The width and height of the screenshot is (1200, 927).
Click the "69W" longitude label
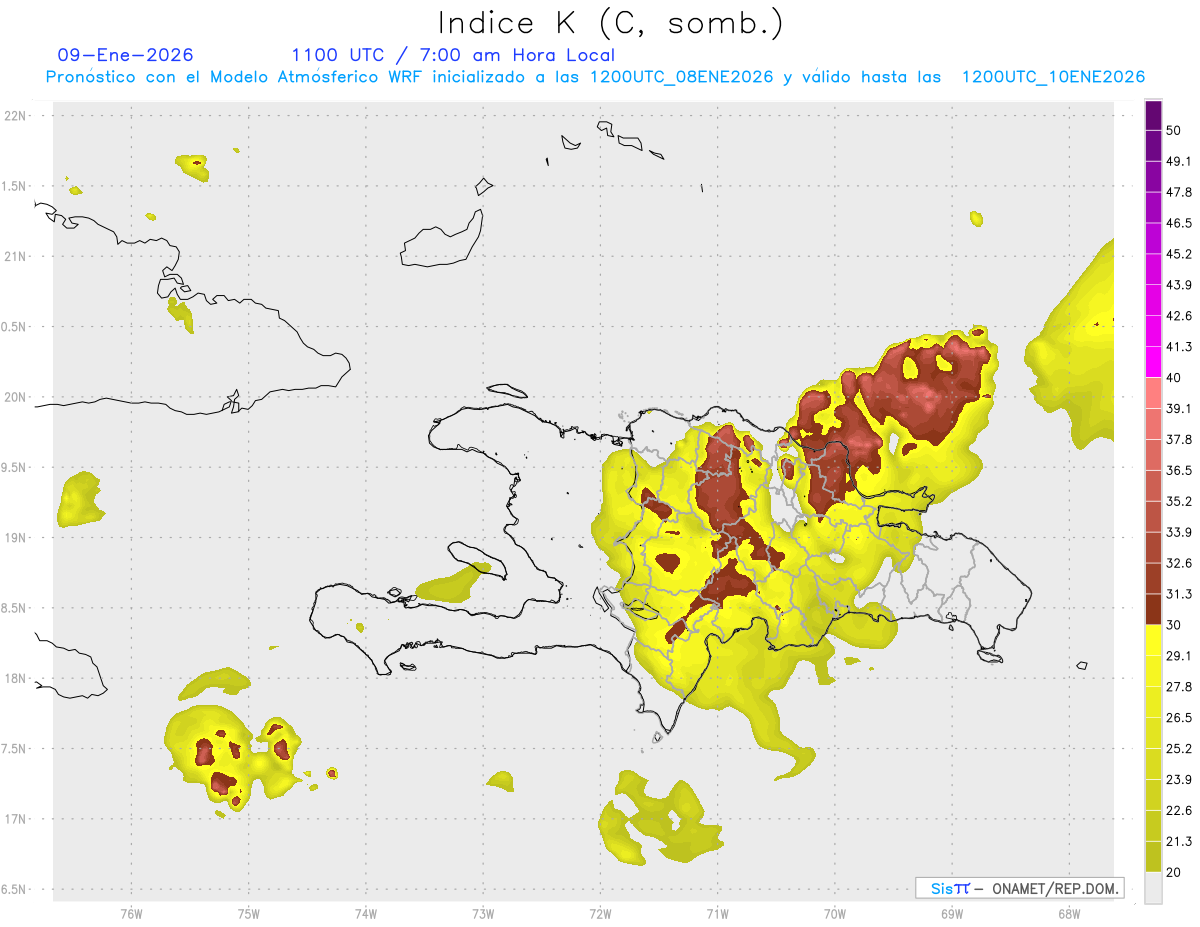951,913
